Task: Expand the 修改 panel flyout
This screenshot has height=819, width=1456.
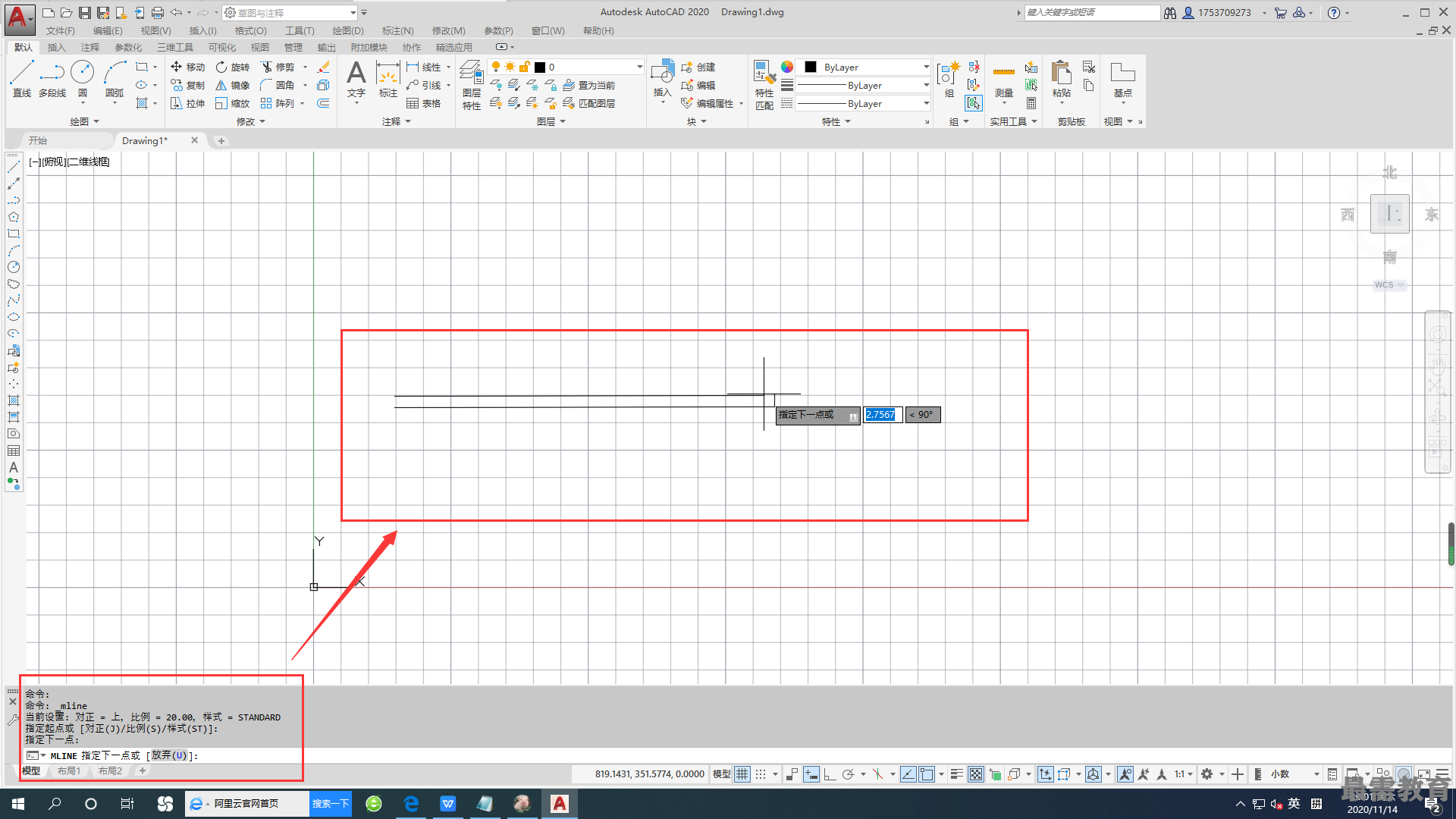Action: [x=251, y=121]
